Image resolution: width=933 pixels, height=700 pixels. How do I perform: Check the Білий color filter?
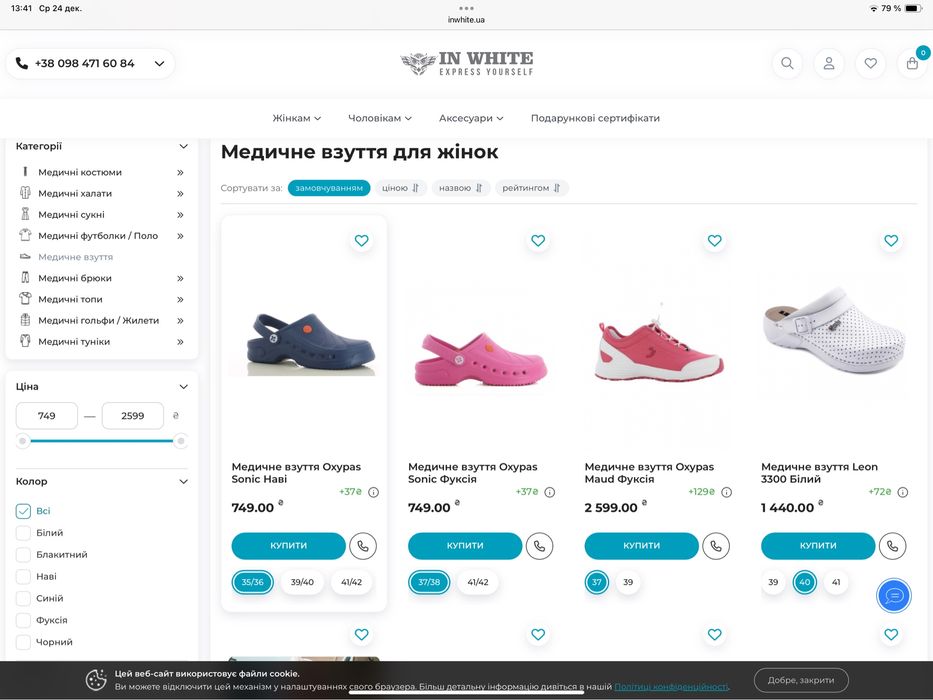23,533
